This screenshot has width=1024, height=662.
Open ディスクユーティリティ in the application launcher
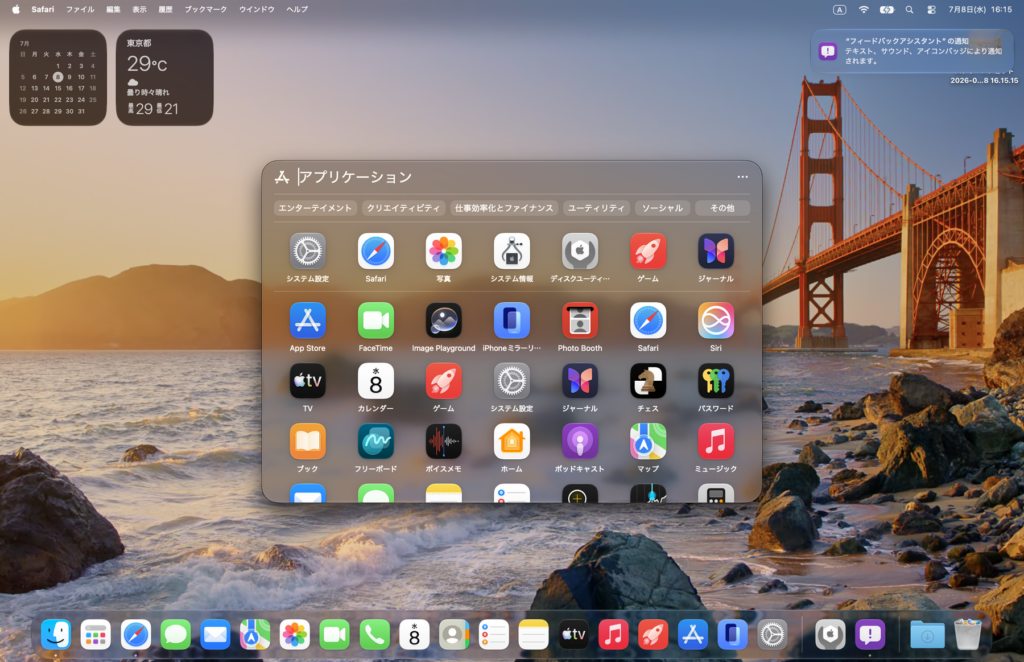pyautogui.click(x=580, y=252)
